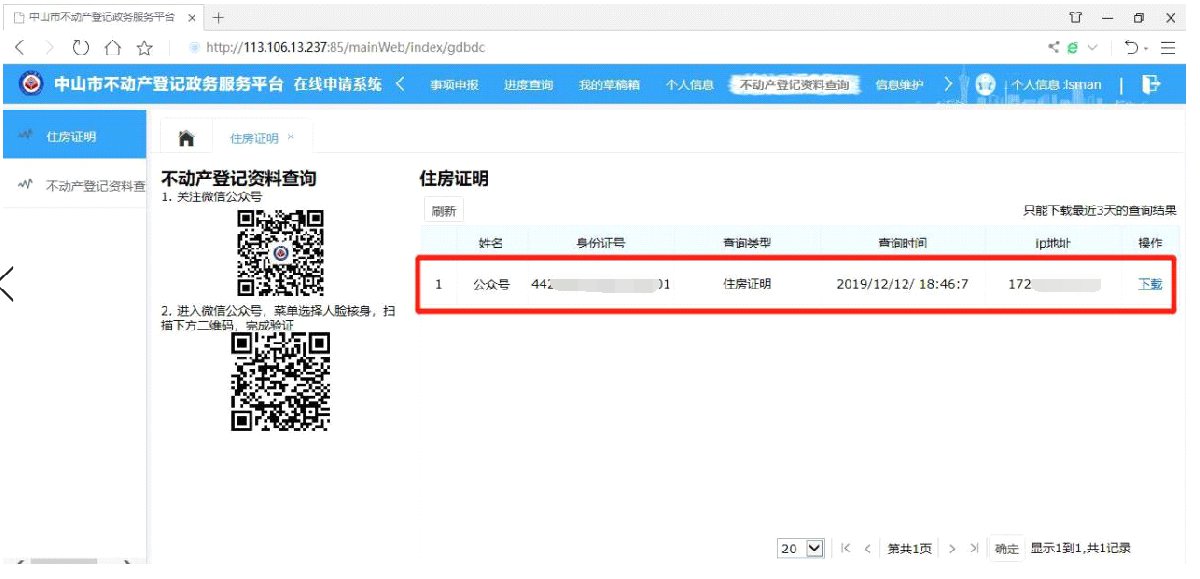Click the user avatar icon
Screen dimensions: 1200x579
[986, 85]
